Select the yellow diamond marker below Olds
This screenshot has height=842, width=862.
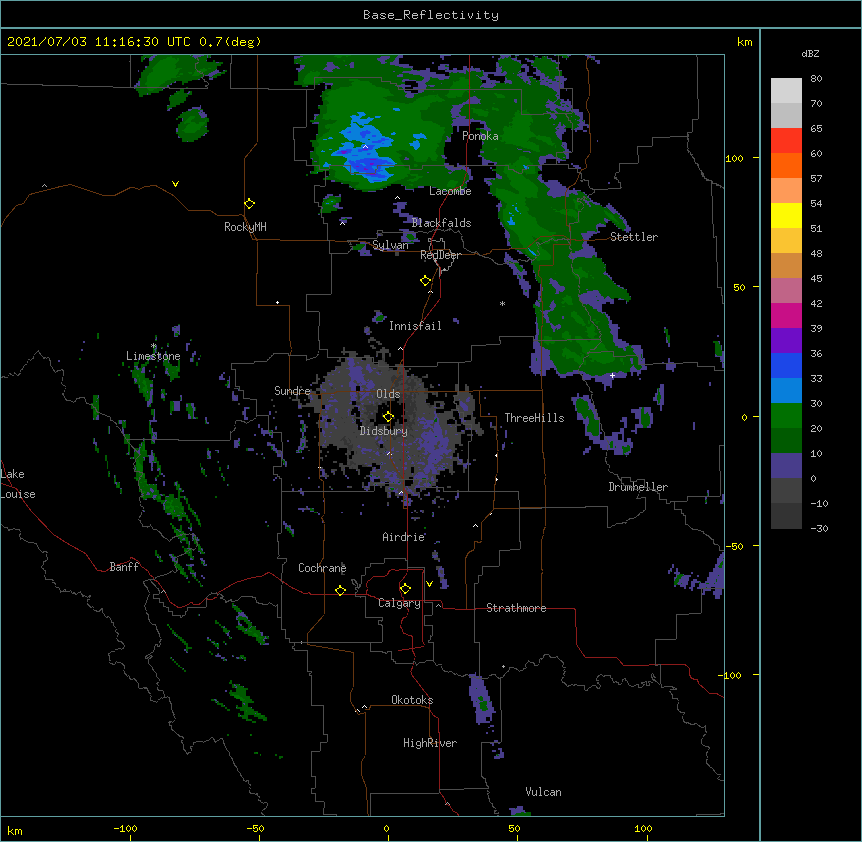388,417
